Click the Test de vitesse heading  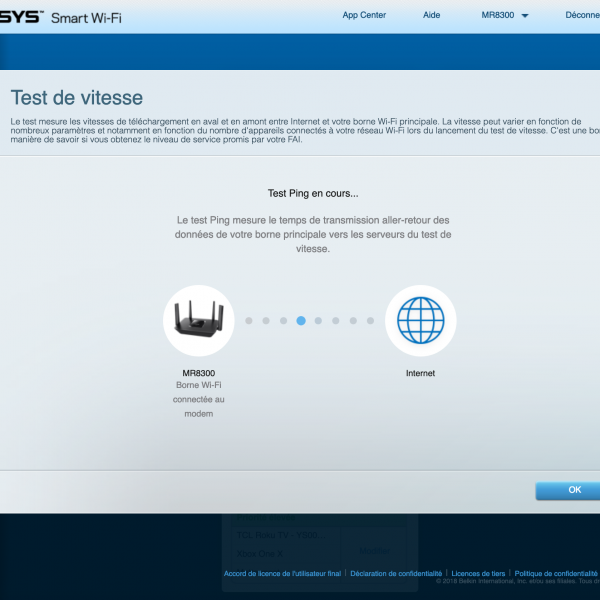pyautogui.click(x=77, y=98)
